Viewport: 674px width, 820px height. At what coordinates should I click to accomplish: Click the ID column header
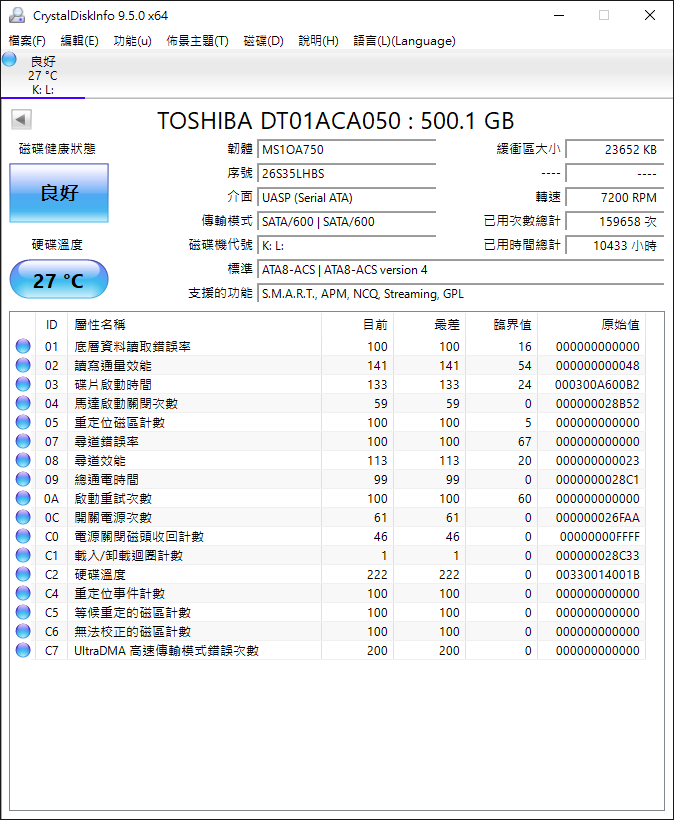click(x=51, y=325)
